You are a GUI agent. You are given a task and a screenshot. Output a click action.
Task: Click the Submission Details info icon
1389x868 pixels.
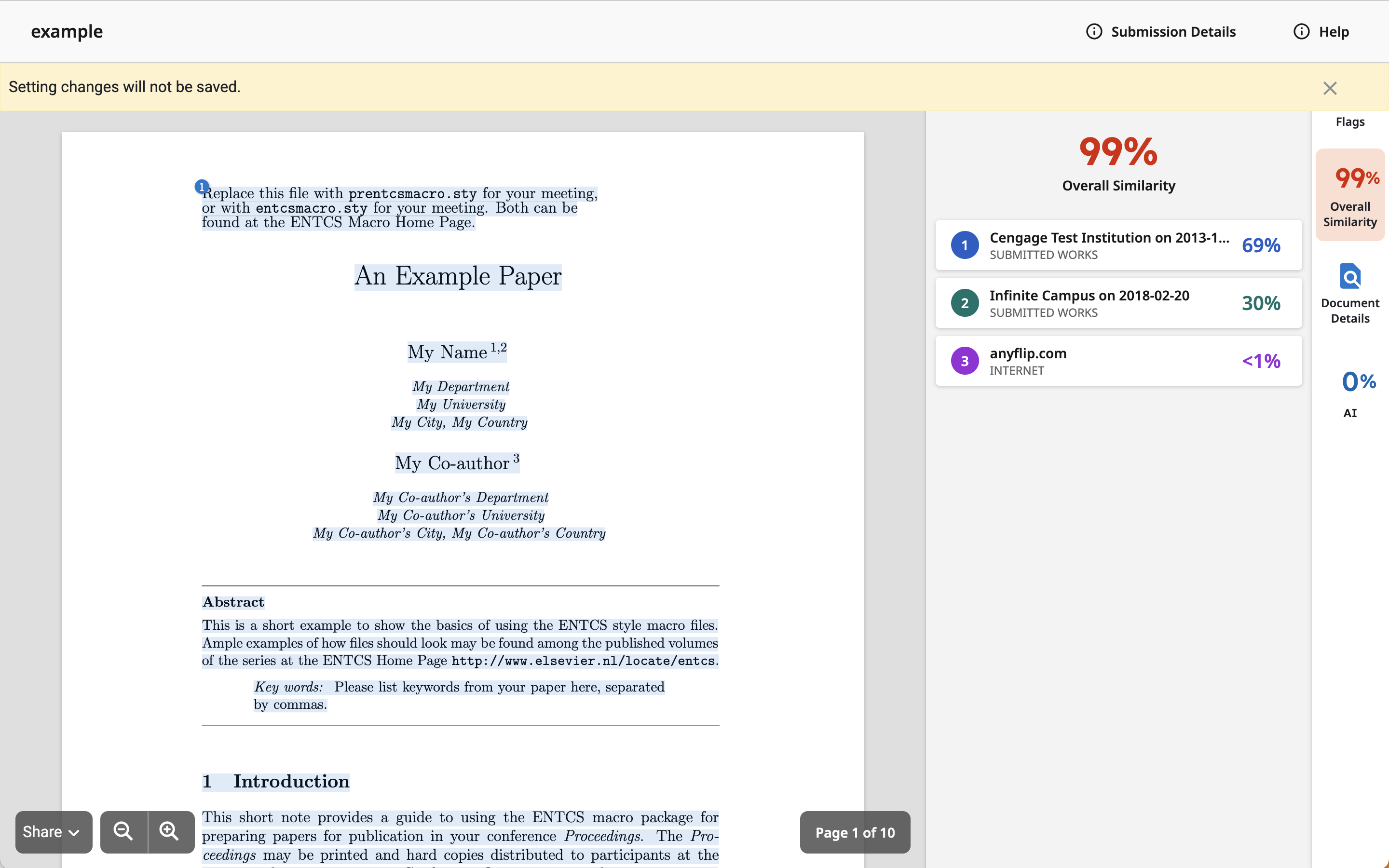1094,31
